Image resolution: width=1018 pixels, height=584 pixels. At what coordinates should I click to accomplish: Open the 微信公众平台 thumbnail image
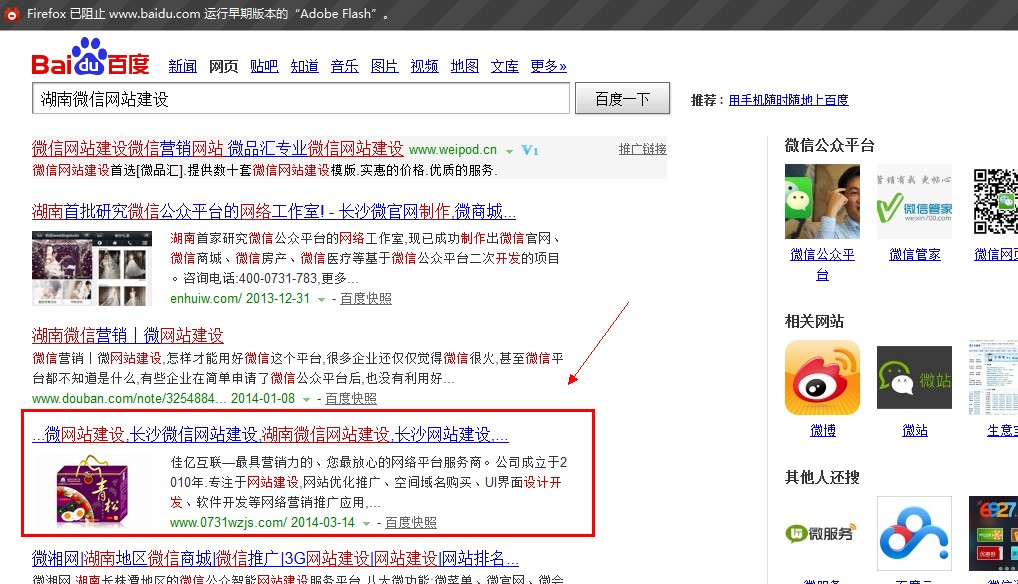pyautogui.click(x=822, y=201)
